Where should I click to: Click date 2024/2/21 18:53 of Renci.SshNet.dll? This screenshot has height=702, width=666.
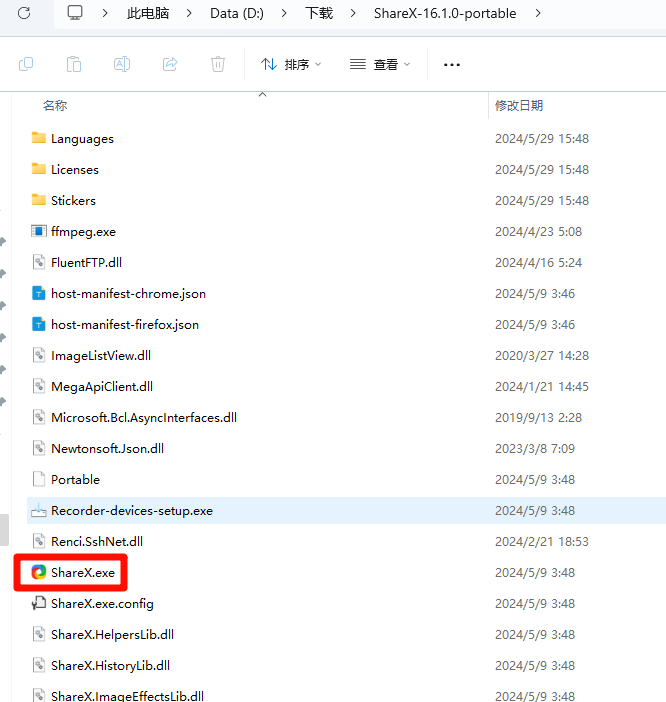[x=542, y=542]
